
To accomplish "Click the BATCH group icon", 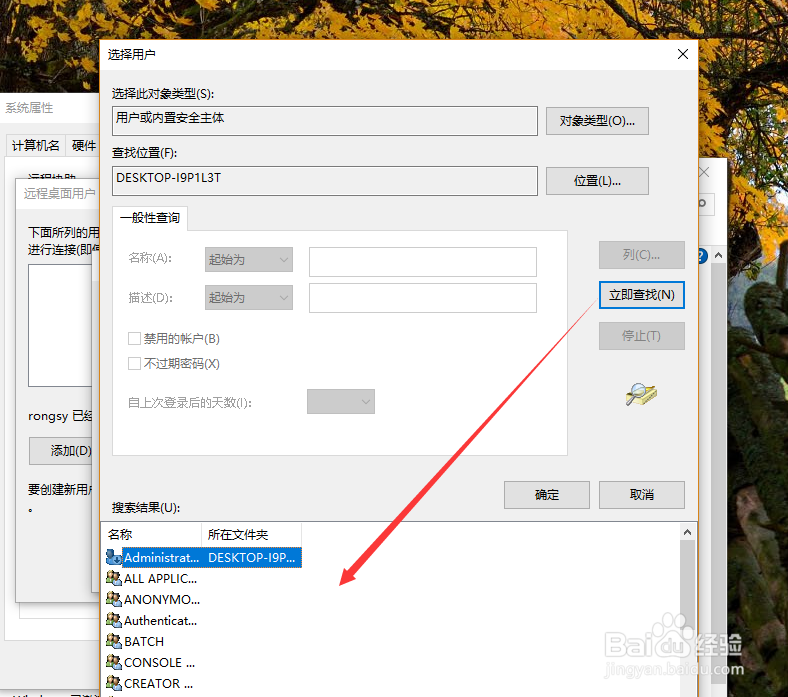I will pos(114,642).
